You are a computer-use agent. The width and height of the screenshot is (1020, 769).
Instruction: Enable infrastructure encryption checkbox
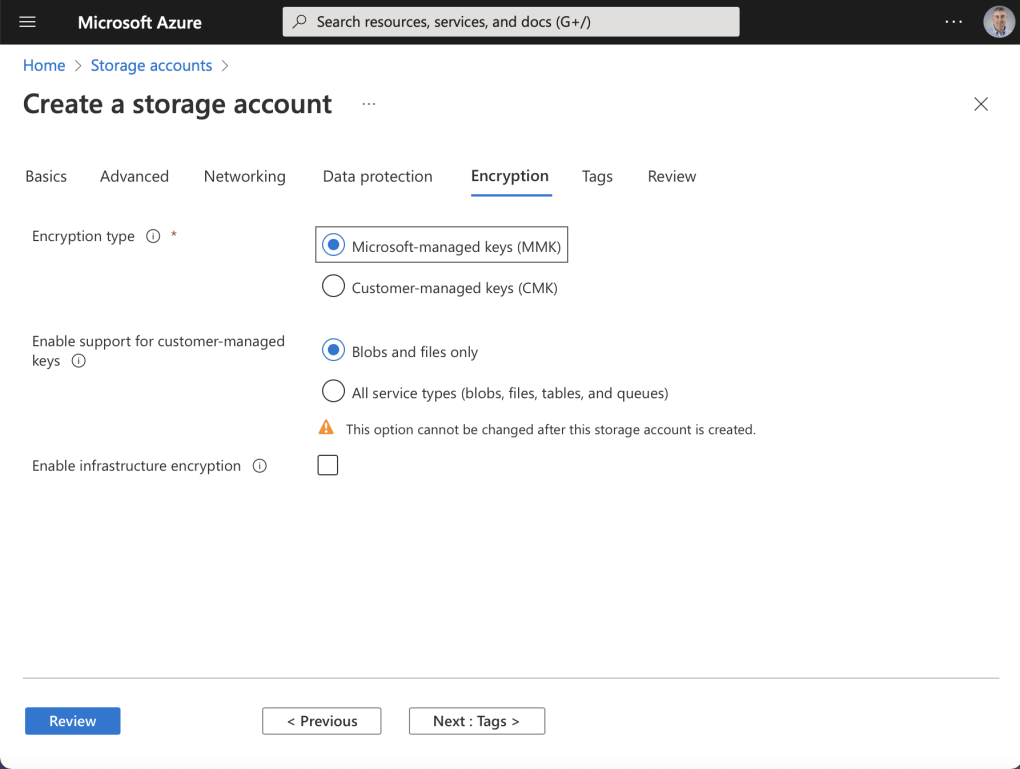327,465
